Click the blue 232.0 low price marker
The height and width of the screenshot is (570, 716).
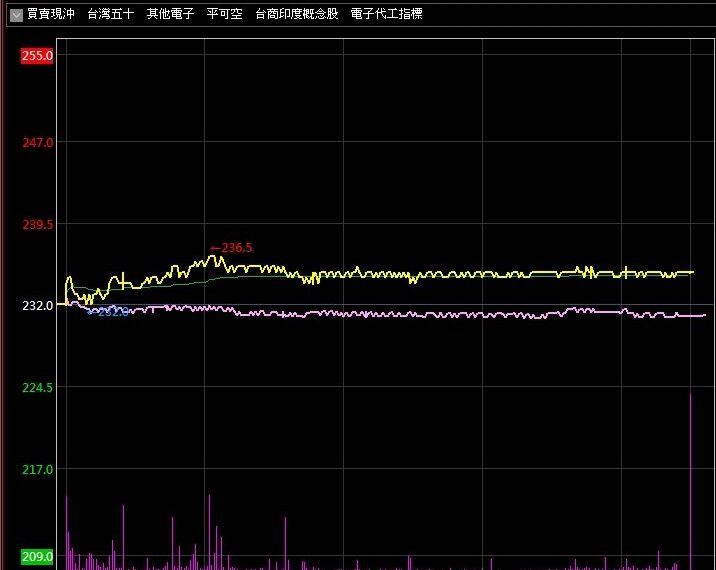click(x=107, y=313)
